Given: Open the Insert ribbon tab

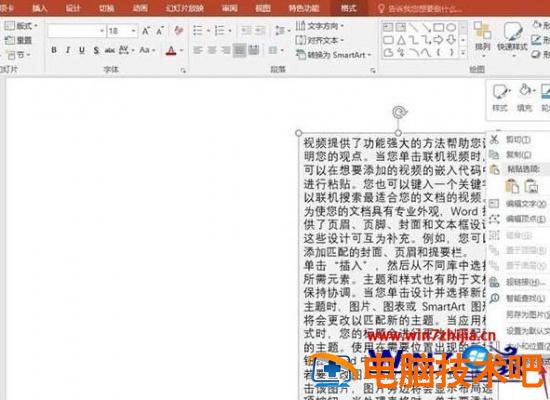Looking at the screenshot, I should (40, 8).
